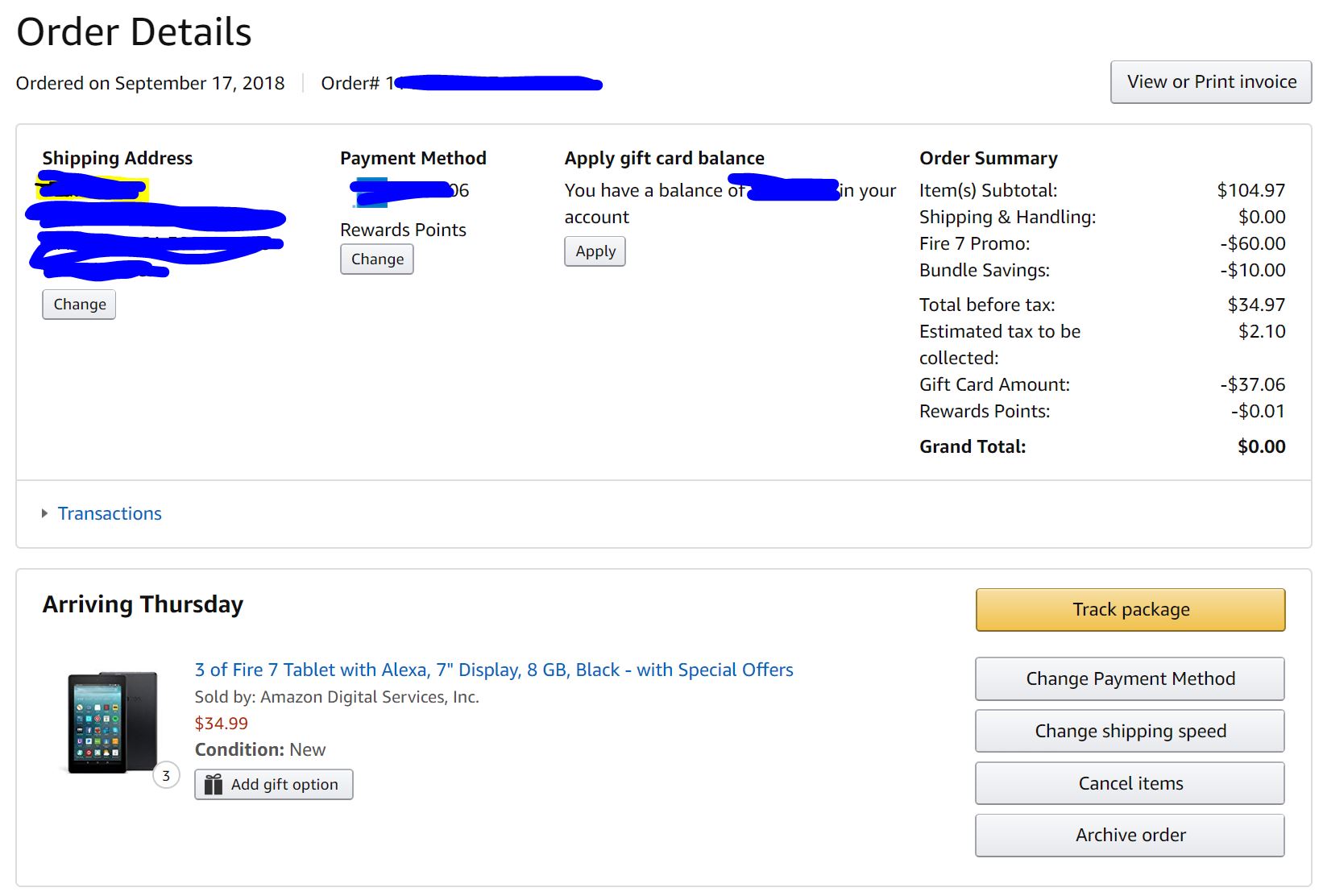Click the gift box icon for gift option
This screenshot has width=1323, height=896.
[x=213, y=785]
